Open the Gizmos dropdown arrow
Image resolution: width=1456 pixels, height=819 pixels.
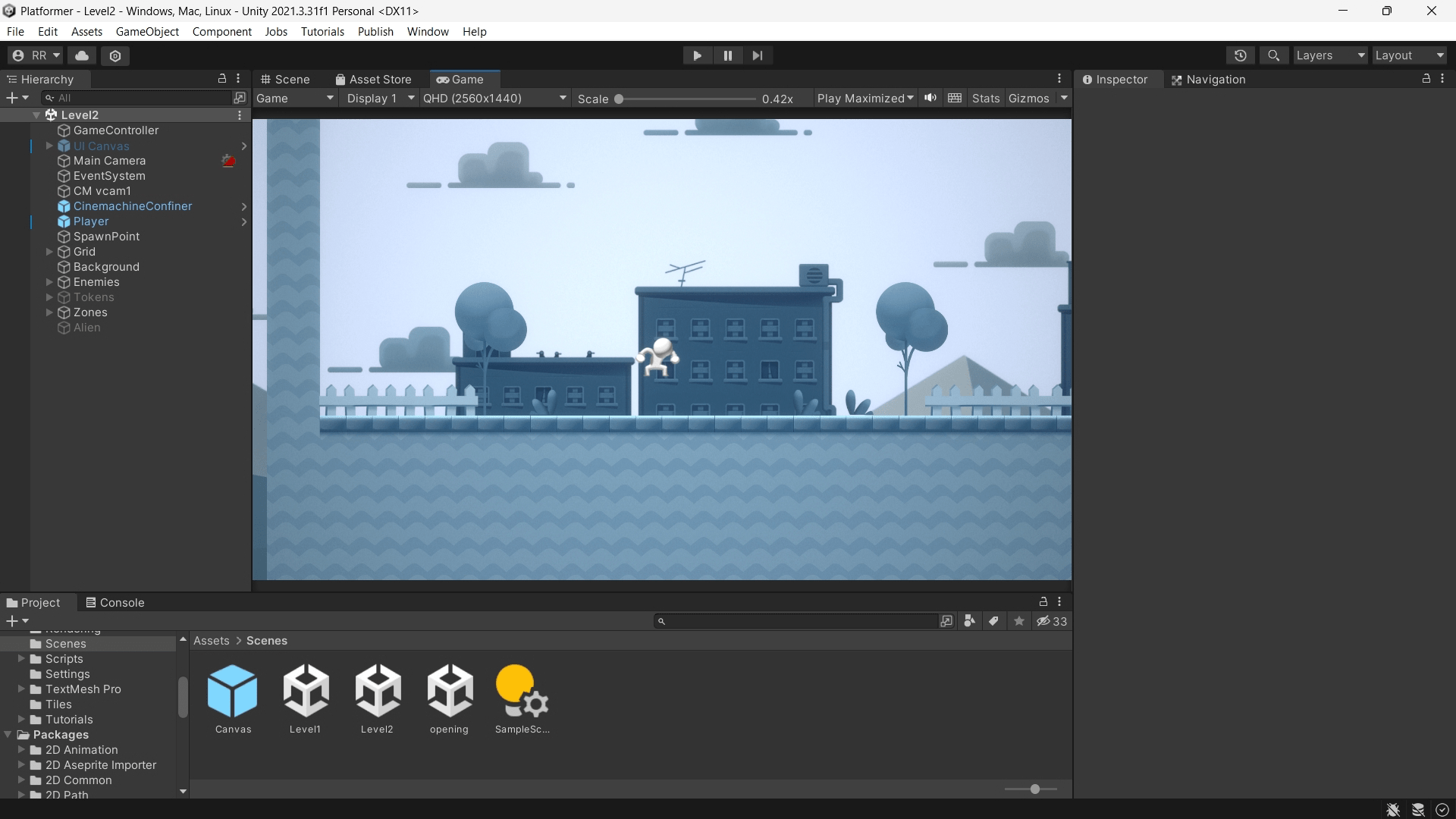(x=1064, y=98)
